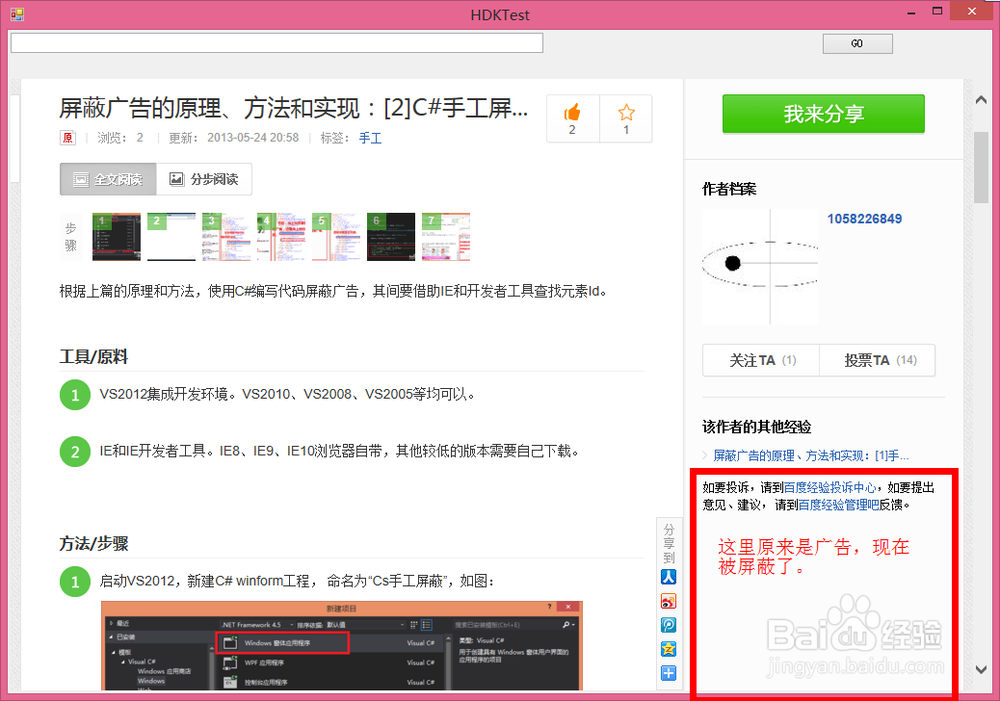Click the 方法/步骤 heading
This screenshot has height=701, width=1000.
point(94,543)
